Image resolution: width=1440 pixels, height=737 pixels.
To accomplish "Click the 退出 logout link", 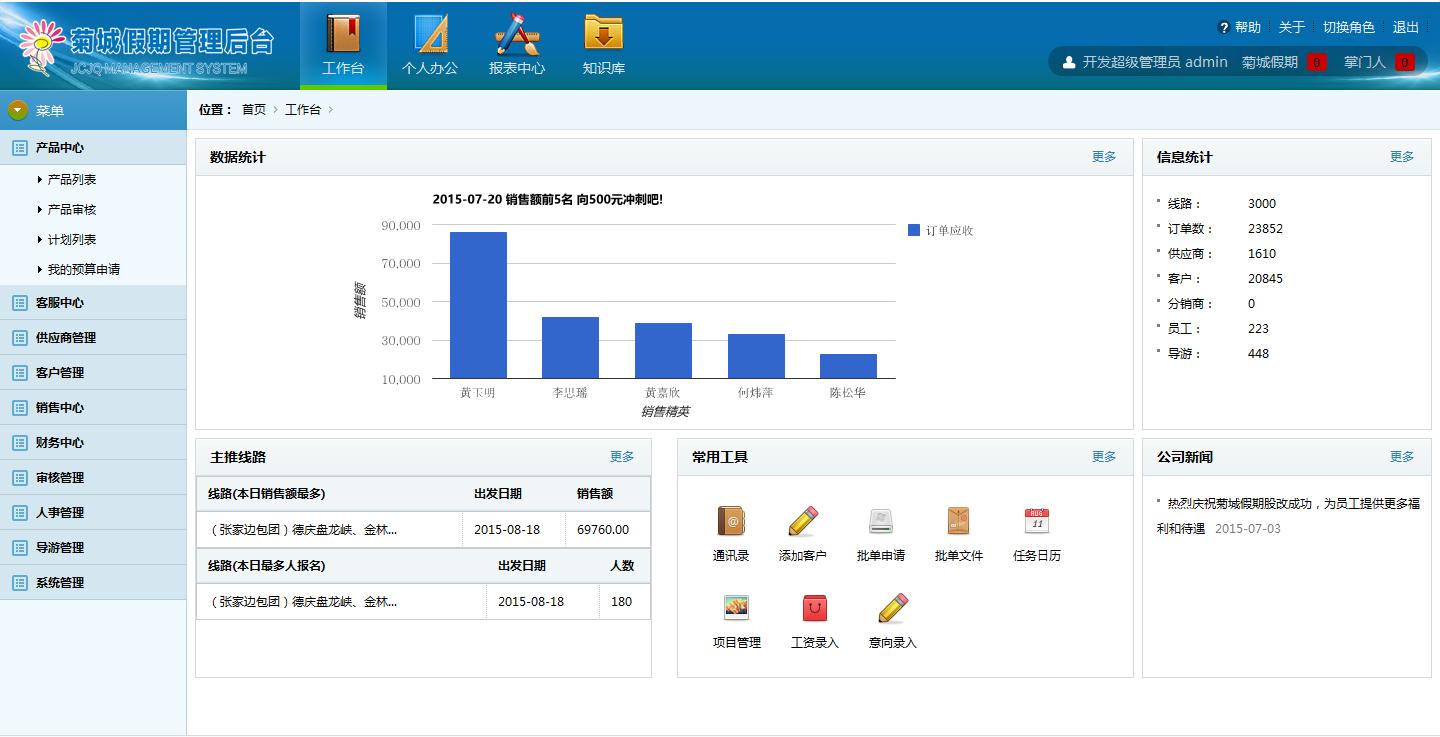I will (1406, 28).
